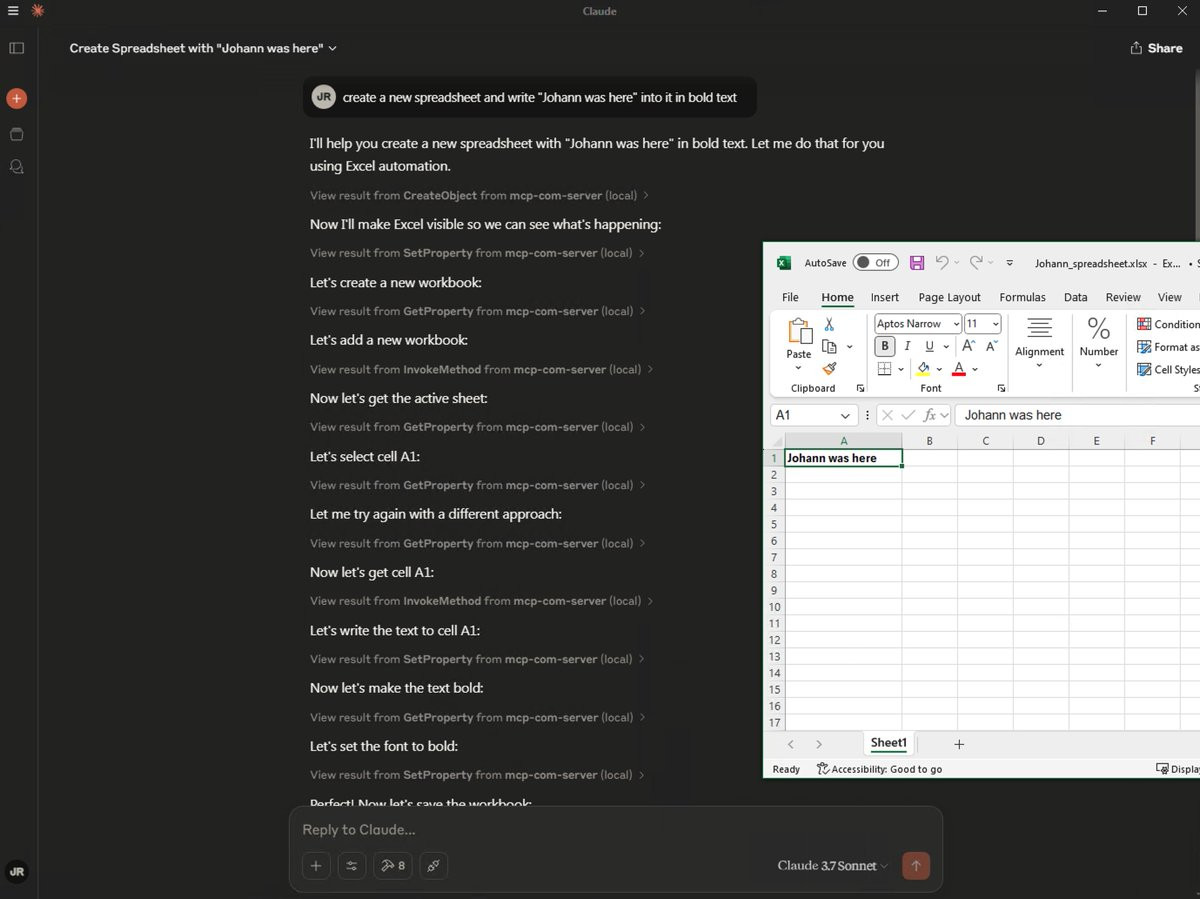Open the chats icon in Claude sidebar
Screen dimensions: 1200x899
pos(16,167)
